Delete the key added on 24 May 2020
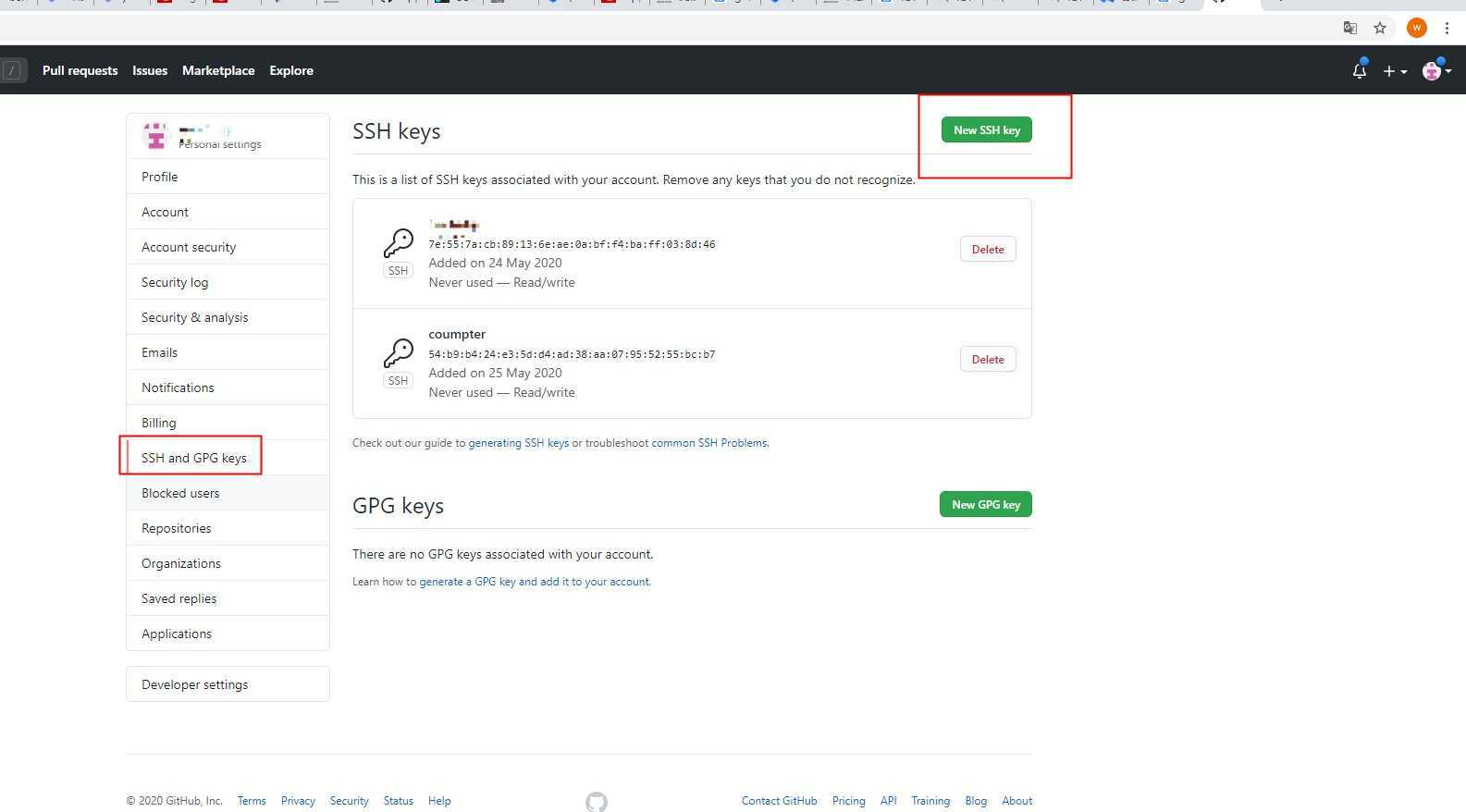 (x=988, y=250)
